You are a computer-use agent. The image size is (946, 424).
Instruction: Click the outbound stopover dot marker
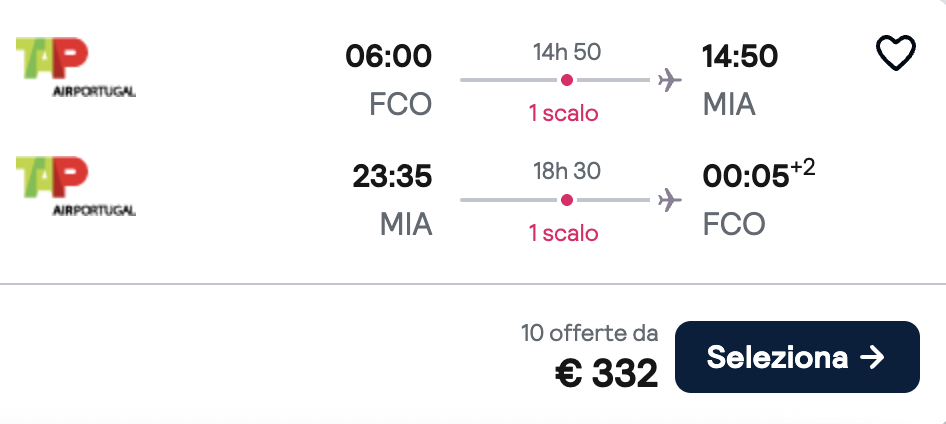coord(566,80)
